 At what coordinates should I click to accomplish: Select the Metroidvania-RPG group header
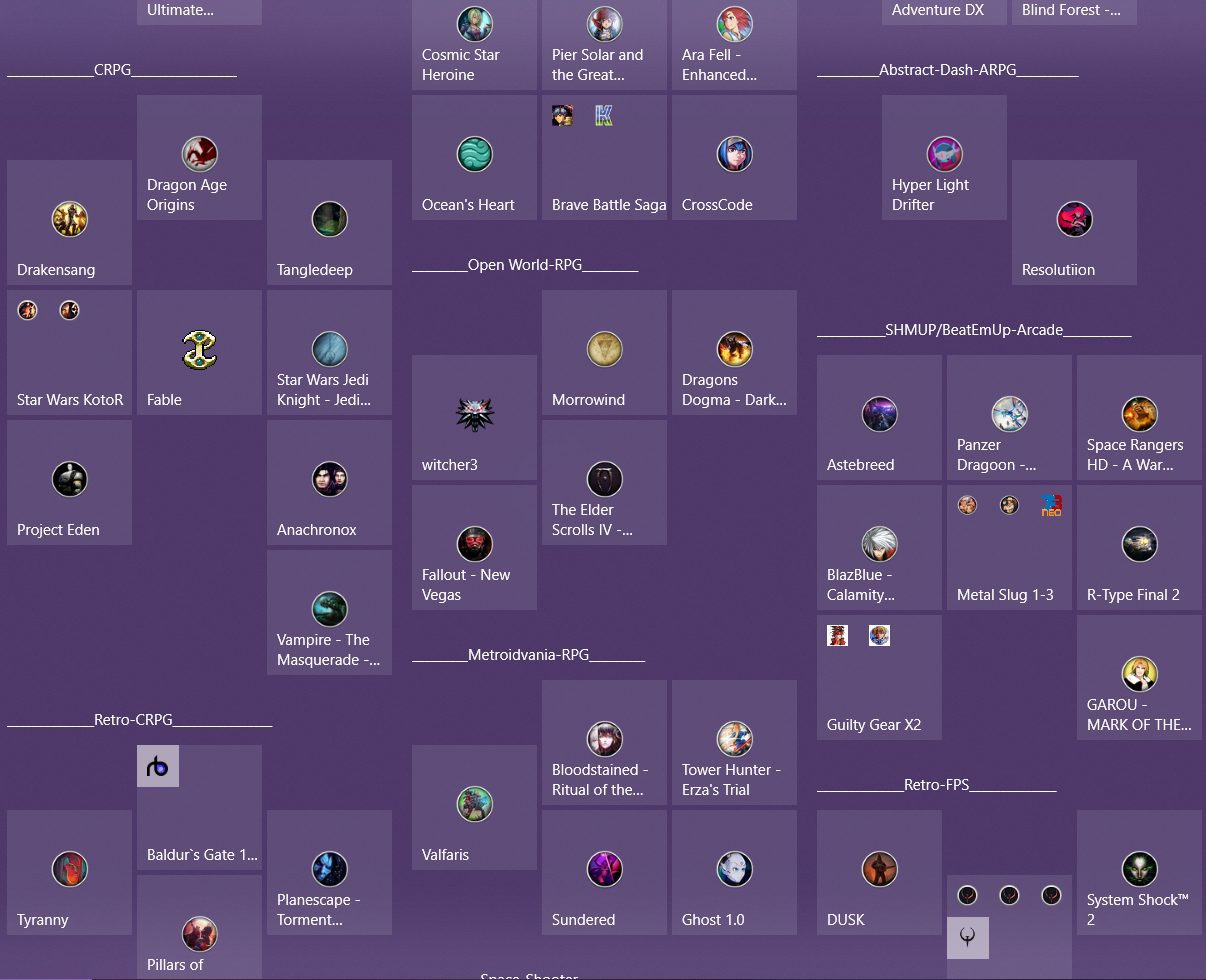click(528, 655)
